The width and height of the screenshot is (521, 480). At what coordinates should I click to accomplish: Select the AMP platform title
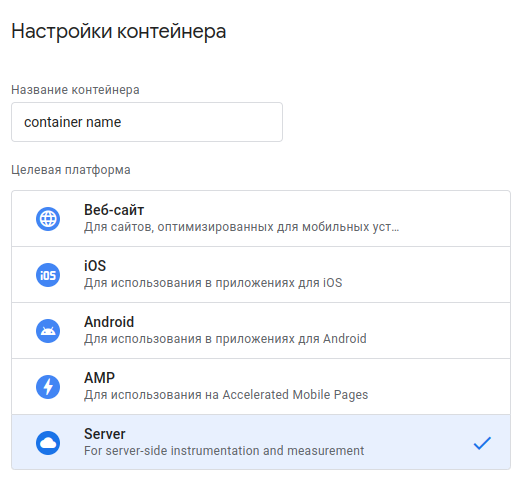99,378
